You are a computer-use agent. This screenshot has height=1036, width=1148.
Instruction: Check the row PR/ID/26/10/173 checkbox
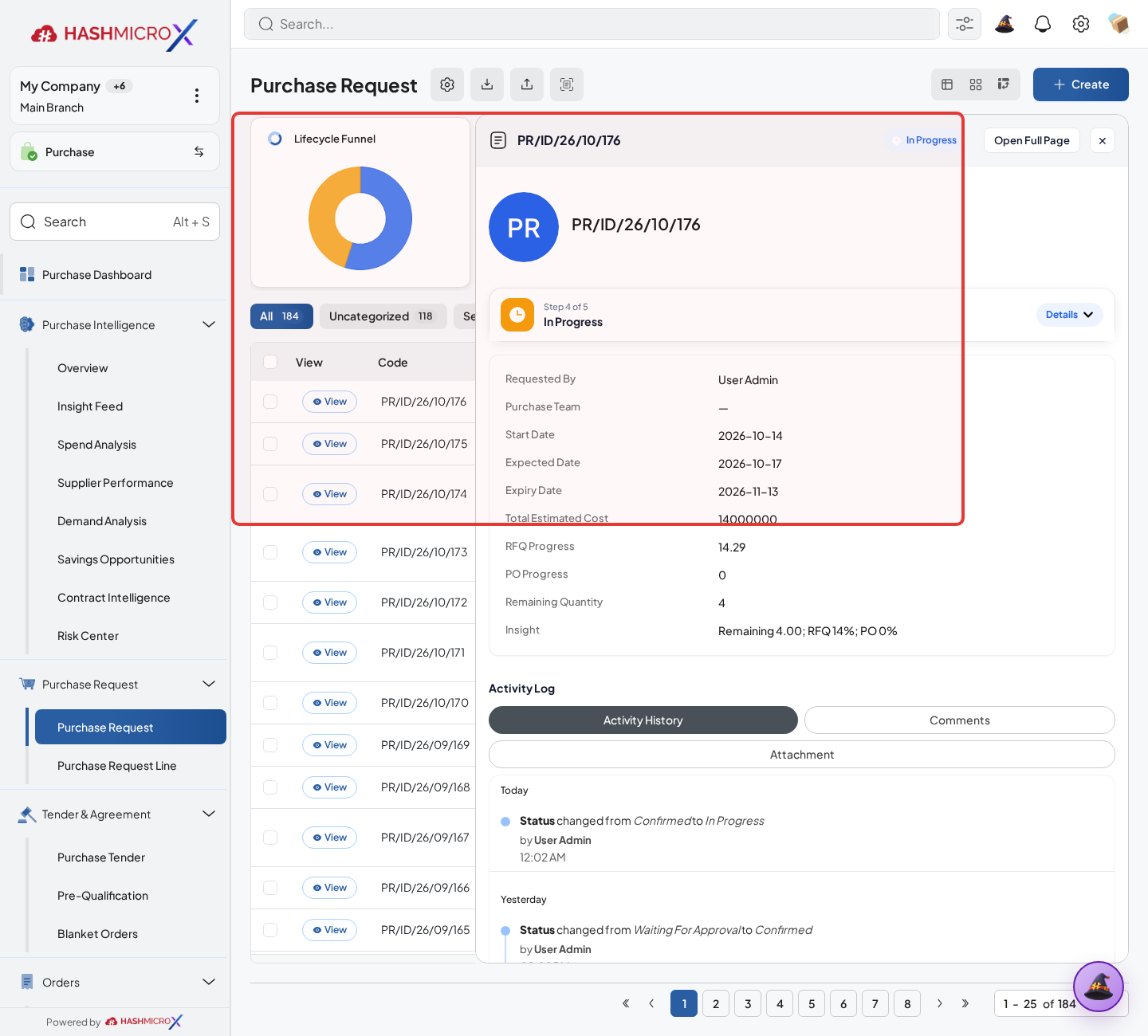point(270,552)
